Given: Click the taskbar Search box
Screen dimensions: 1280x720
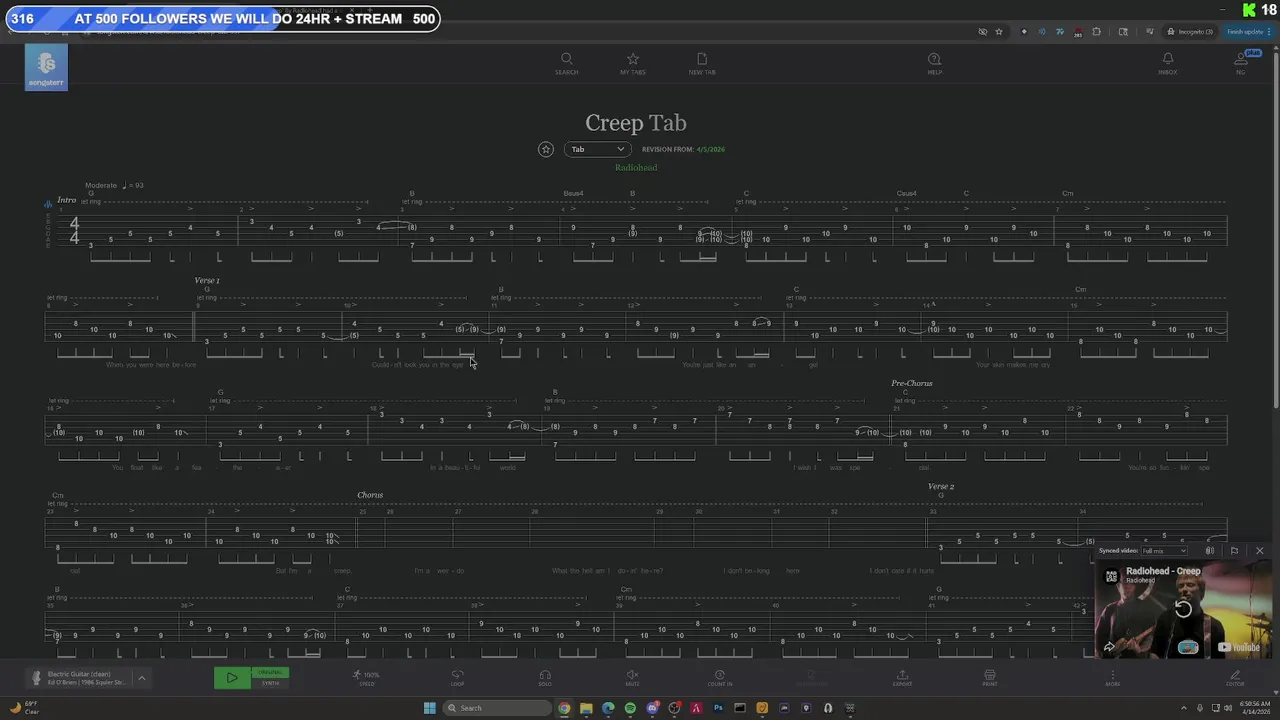Looking at the screenshot, I should tap(497, 708).
